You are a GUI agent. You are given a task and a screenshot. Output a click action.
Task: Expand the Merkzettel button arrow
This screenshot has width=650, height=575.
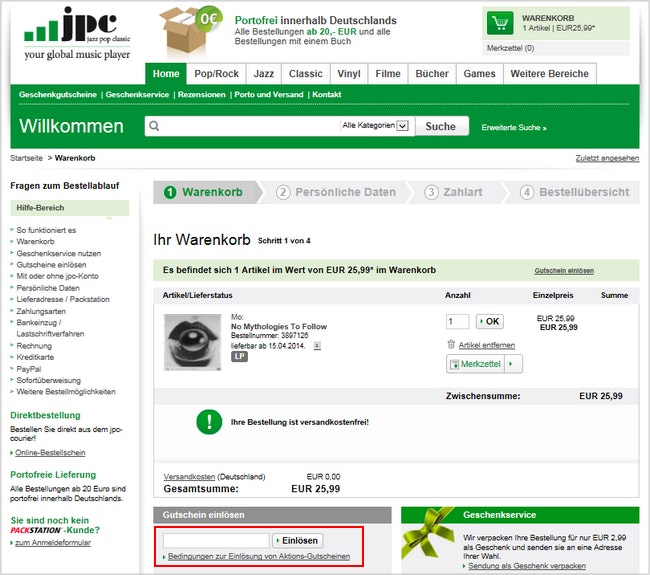[513, 364]
